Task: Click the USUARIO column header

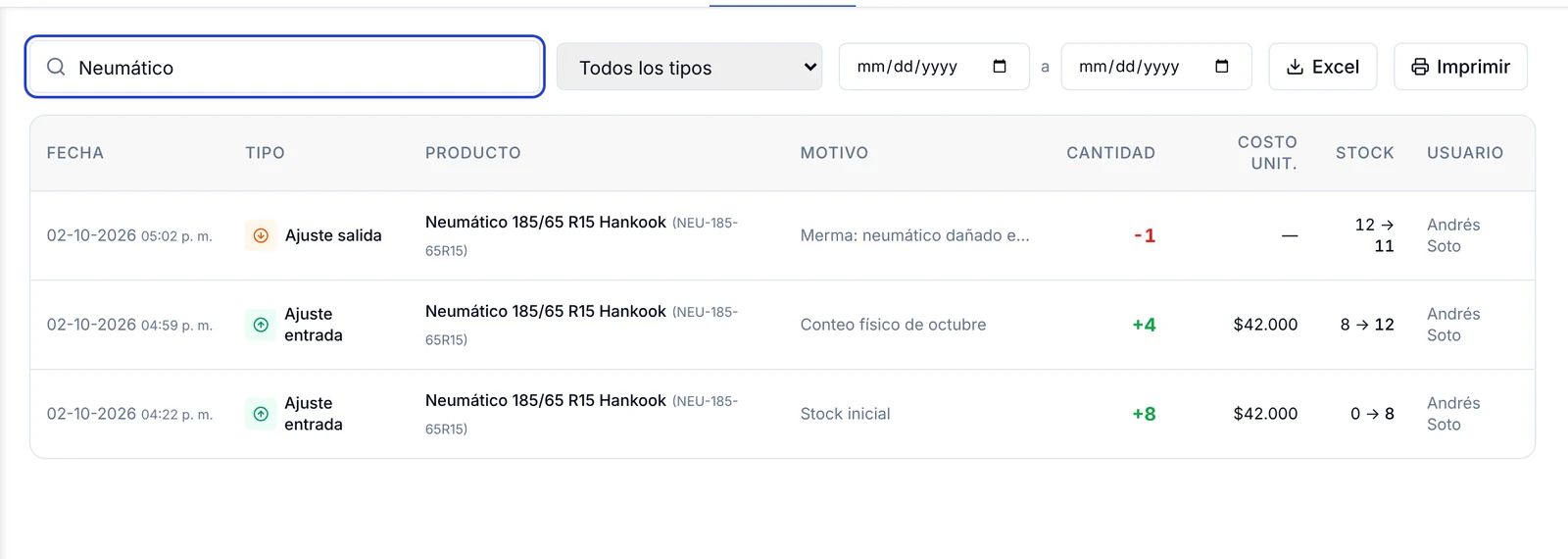Action: pos(1465,153)
